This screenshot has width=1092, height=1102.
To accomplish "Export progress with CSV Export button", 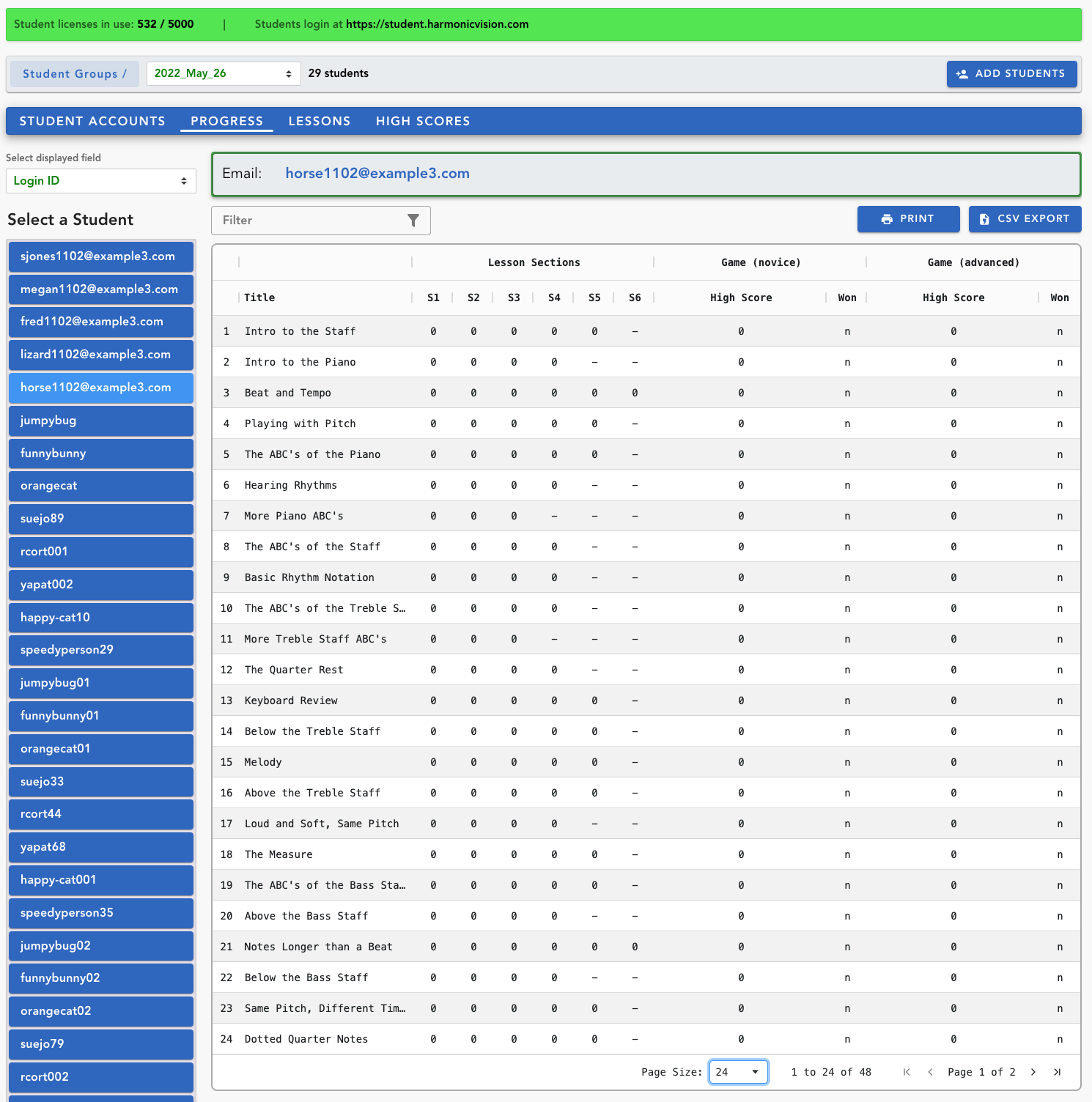I will tap(1025, 219).
